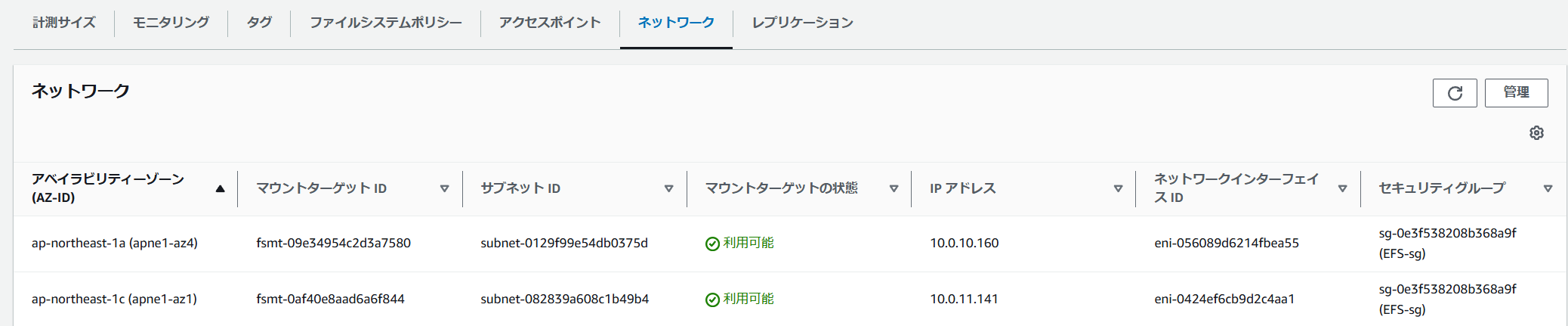Click network interface eni-0424ef6cb9d2c4aa1 cell
The image size is (1568, 326).
1224,300
